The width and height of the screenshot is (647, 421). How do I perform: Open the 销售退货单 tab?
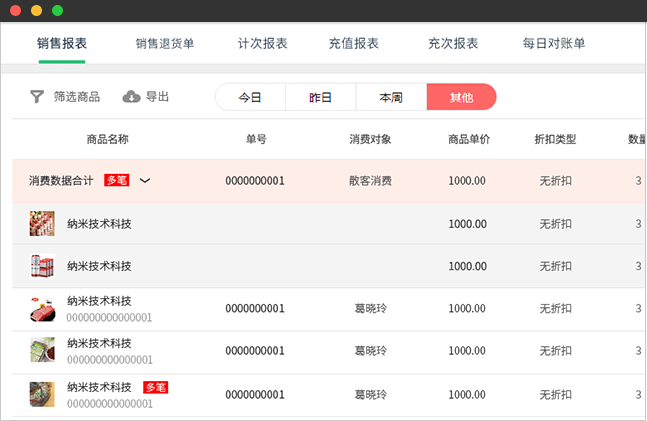(165, 43)
